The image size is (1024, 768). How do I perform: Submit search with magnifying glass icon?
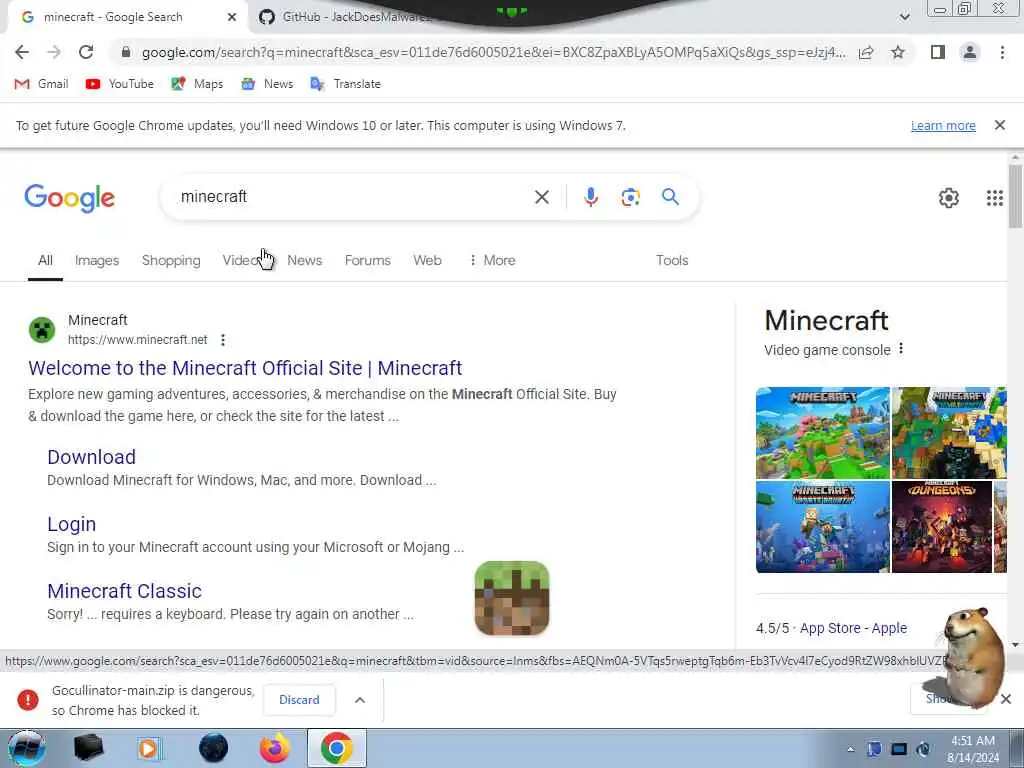[x=670, y=197]
